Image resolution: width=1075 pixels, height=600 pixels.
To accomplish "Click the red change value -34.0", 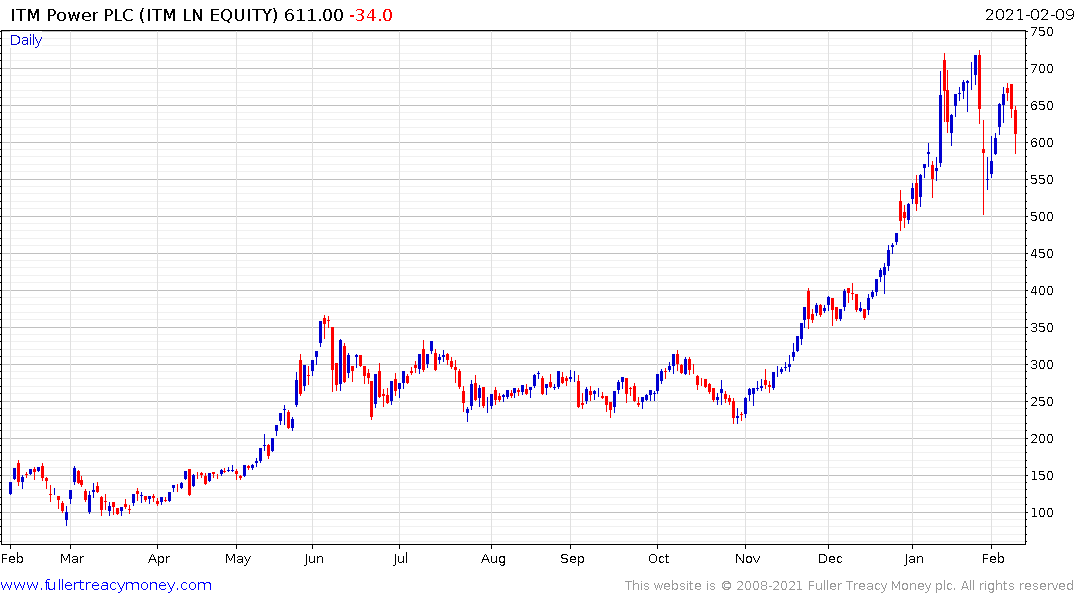I will coord(371,15).
